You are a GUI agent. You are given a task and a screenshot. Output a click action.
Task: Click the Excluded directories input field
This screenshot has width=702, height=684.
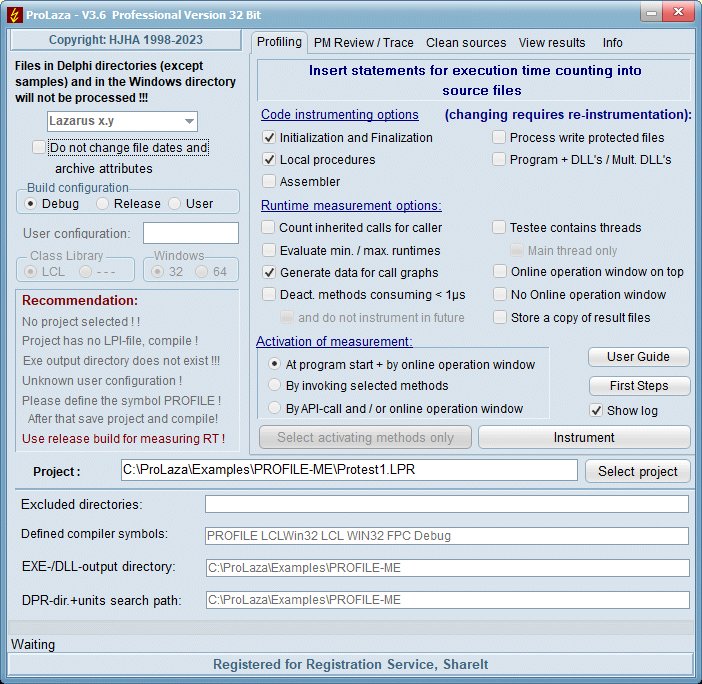446,504
